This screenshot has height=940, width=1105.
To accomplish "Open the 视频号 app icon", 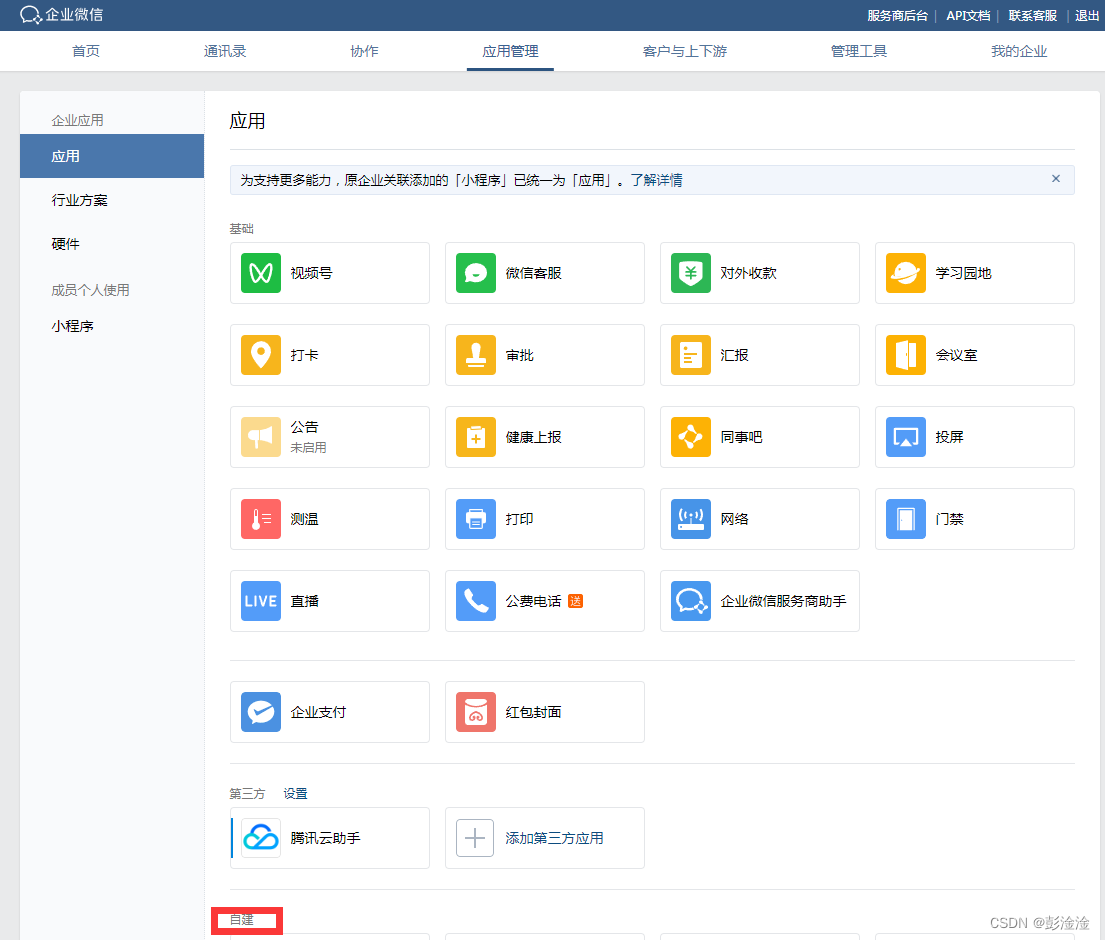I will click(x=261, y=273).
